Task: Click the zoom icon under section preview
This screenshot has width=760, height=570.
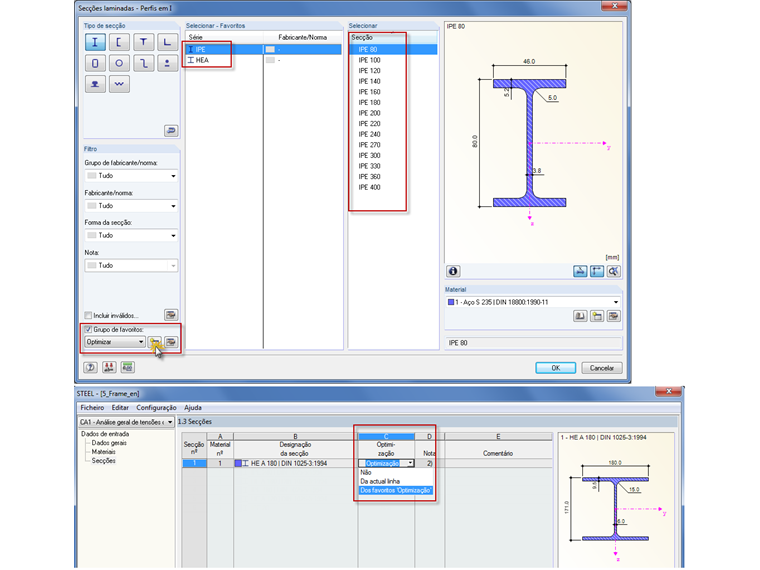Action: (614, 271)
